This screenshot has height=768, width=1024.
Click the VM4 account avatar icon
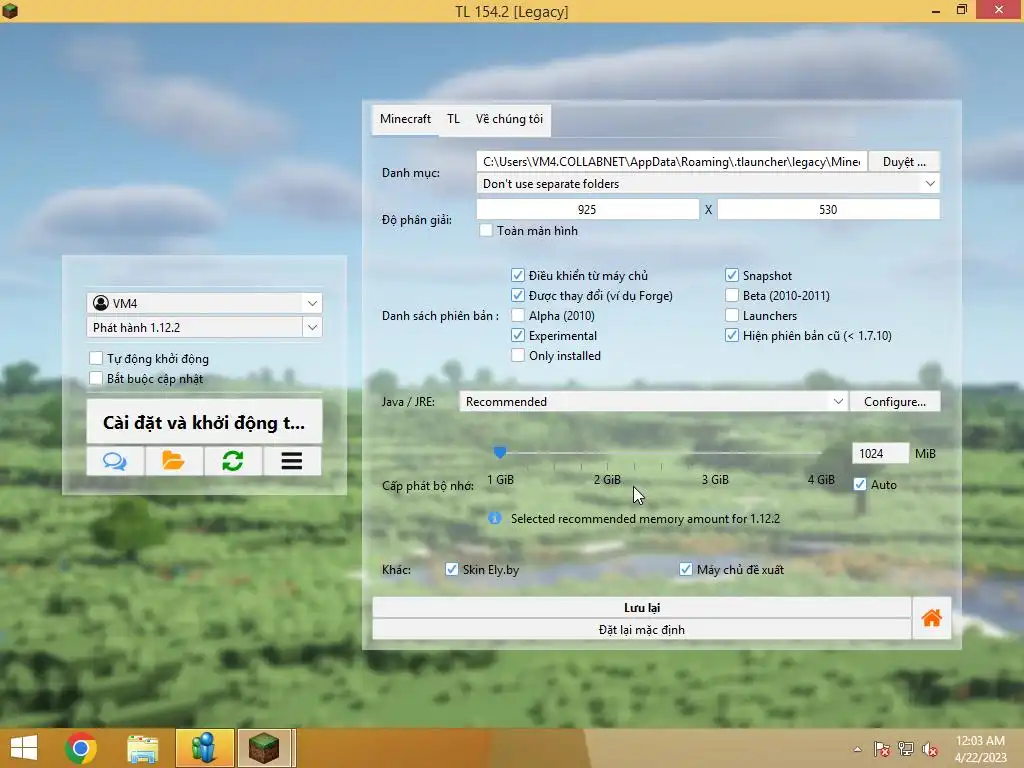click(x=101, y=303)
